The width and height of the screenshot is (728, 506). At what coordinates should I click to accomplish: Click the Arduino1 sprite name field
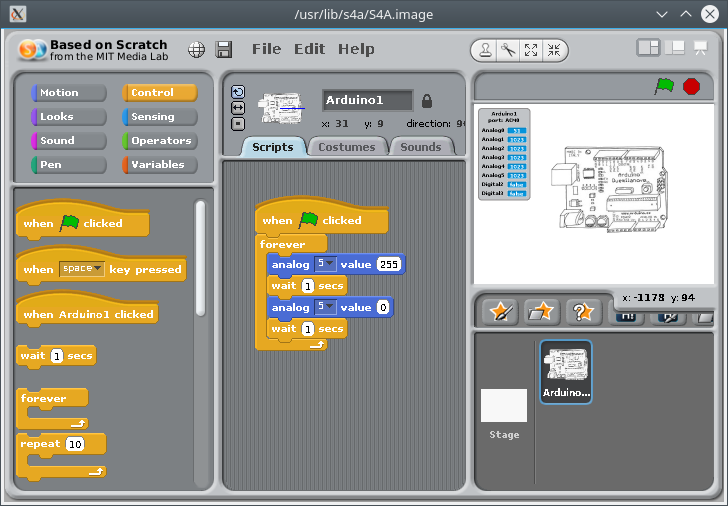367,100
